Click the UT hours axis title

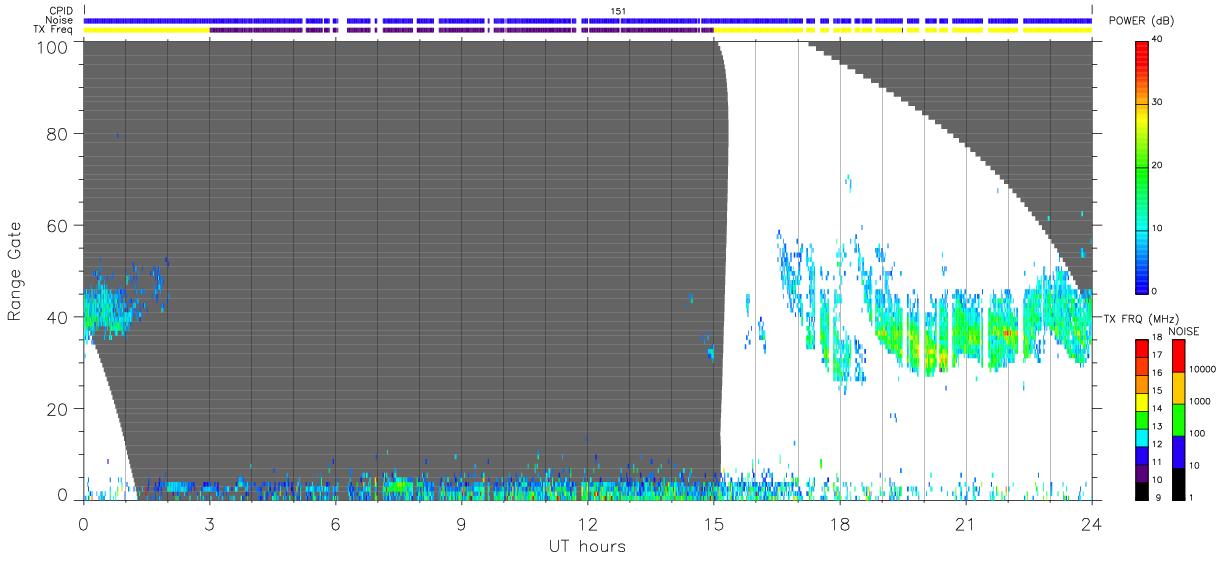tap(587, 546)
